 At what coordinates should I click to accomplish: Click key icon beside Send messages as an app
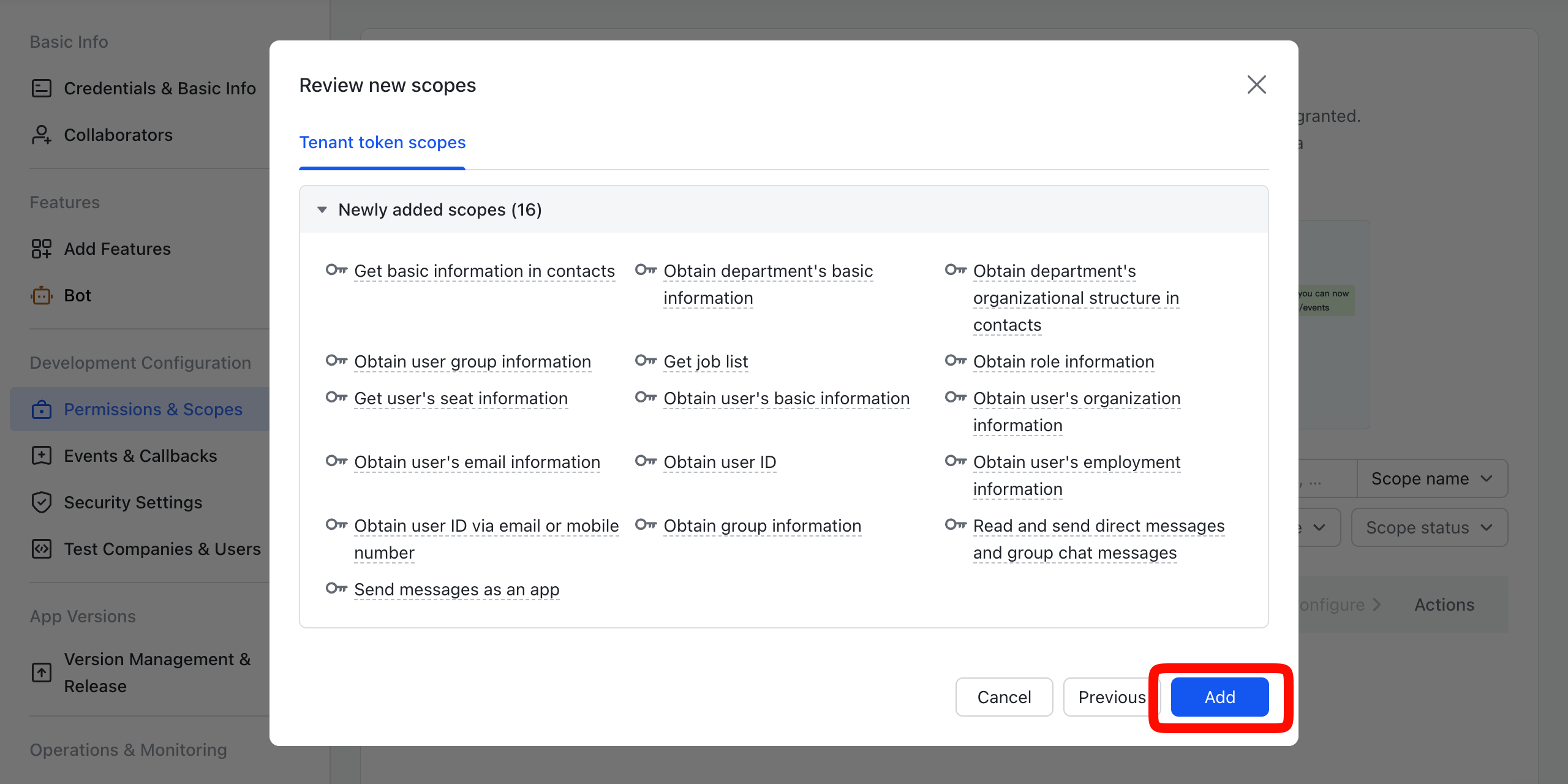click(336, 588)
